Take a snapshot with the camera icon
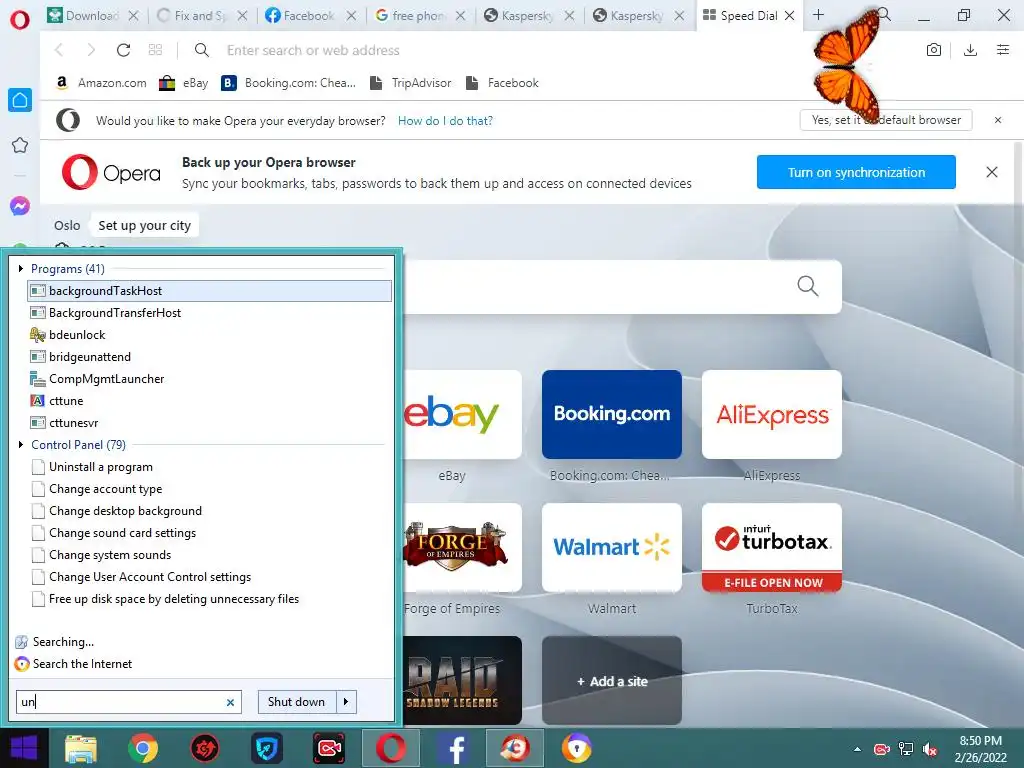The height and width of the screenshot is (768, 1024). 934,50
